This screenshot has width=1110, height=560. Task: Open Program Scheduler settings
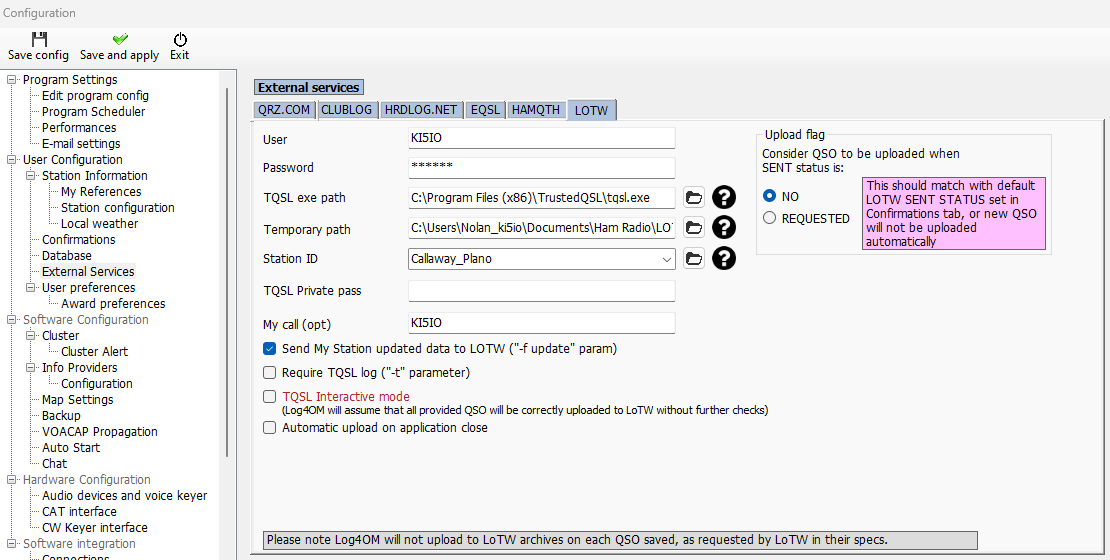coord(93,112)
